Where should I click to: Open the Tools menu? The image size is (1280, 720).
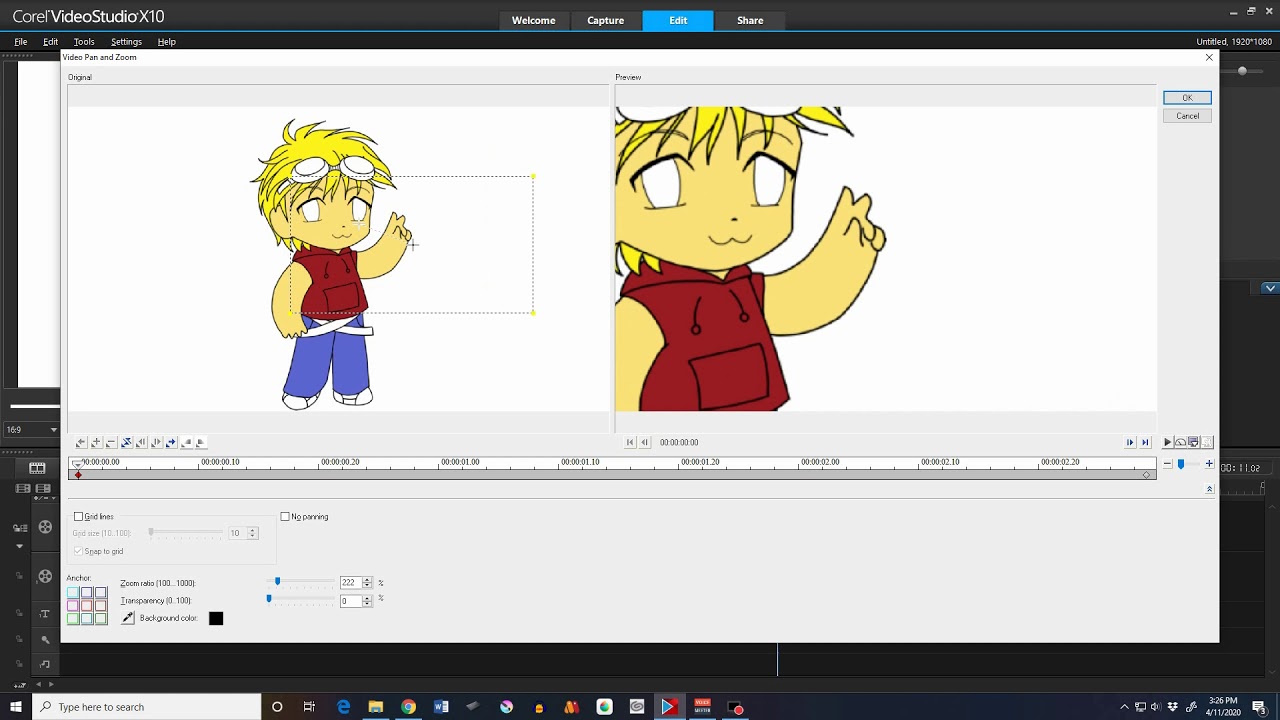tap(84, 42)
